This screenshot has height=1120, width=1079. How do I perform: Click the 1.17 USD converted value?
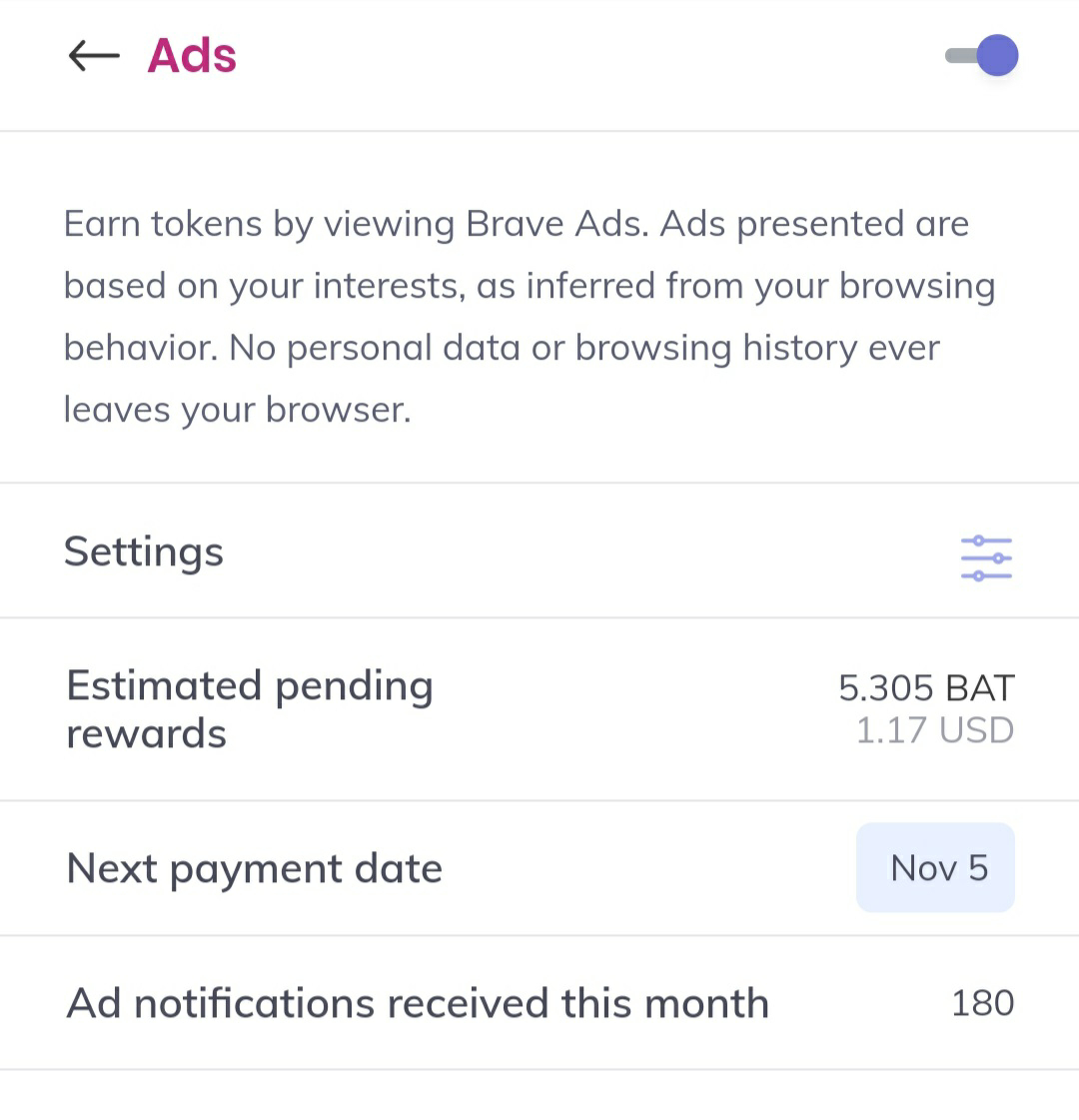click(935, 730)
